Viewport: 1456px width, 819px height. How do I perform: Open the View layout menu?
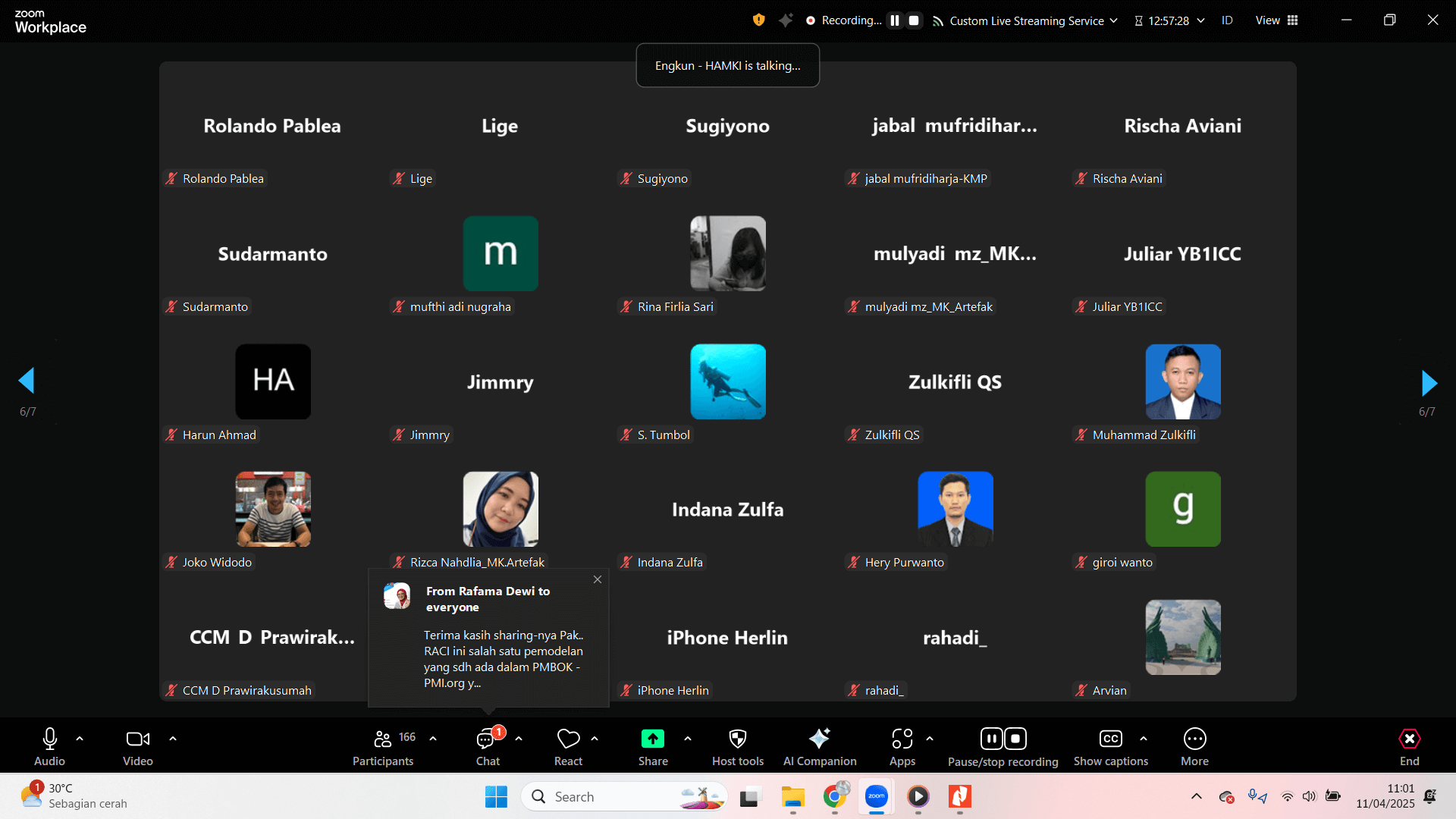tap(1276, 20)
